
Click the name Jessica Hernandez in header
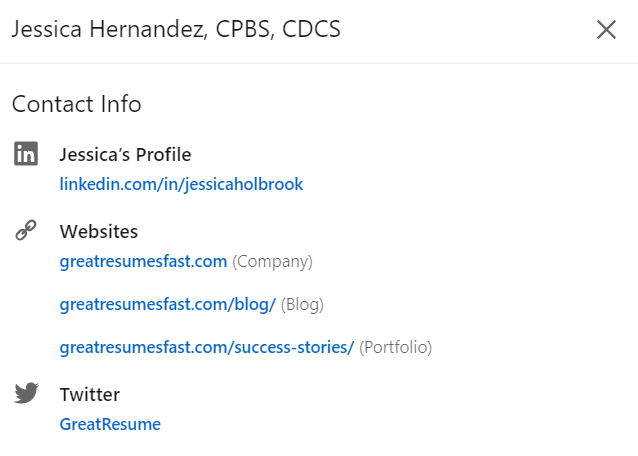click(108, 29)
